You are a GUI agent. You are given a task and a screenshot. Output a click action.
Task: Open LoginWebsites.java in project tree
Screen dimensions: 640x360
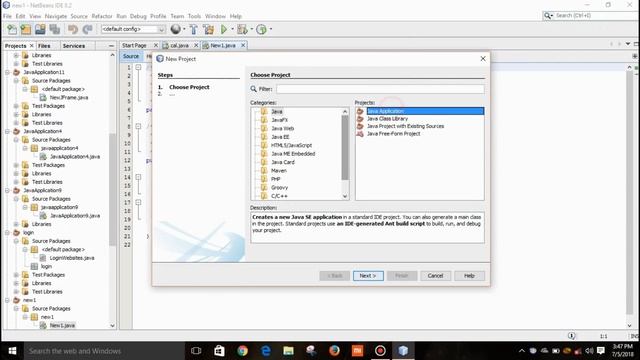coord(72,258)
